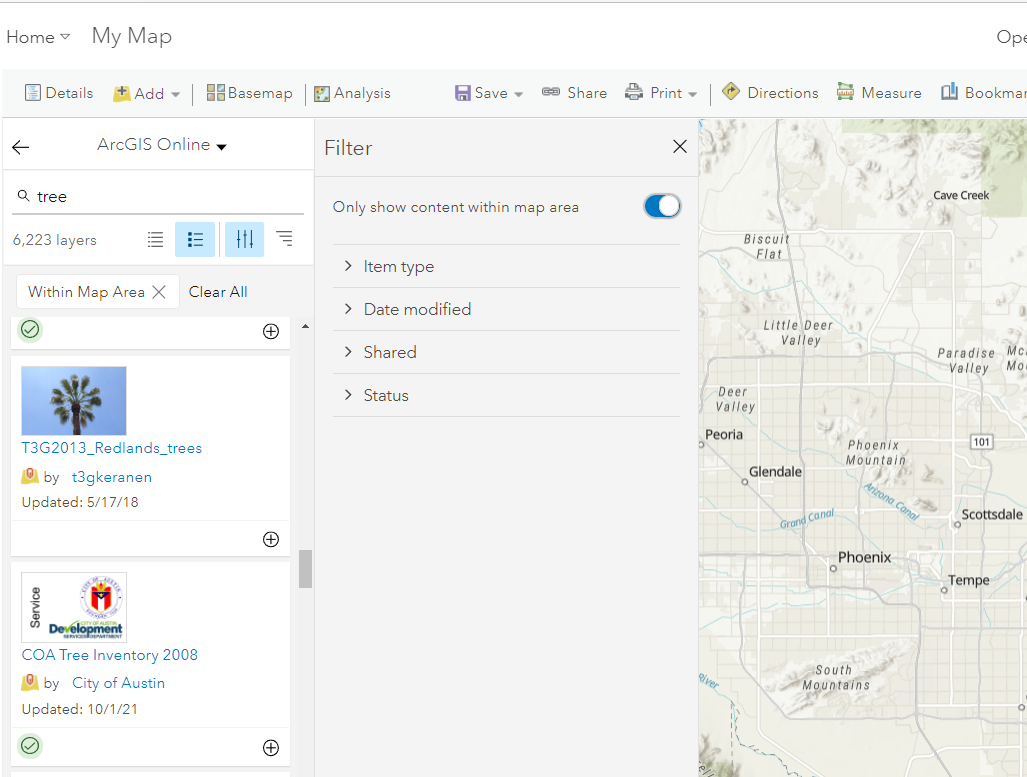The width and height of the screenshot is (1027, 777).
Task: Open the Print dropdown menu
Action: (660, 93)
